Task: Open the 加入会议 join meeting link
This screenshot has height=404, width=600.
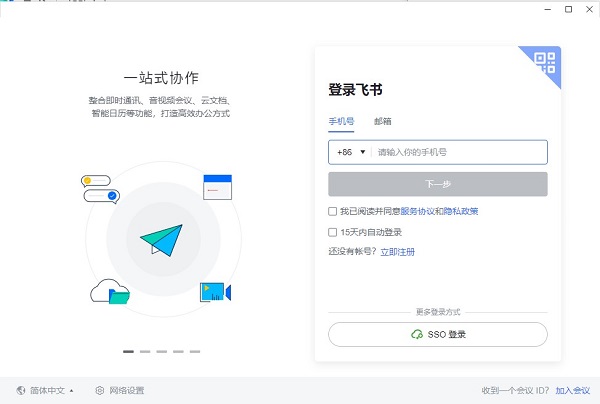Action: [574, 390]
